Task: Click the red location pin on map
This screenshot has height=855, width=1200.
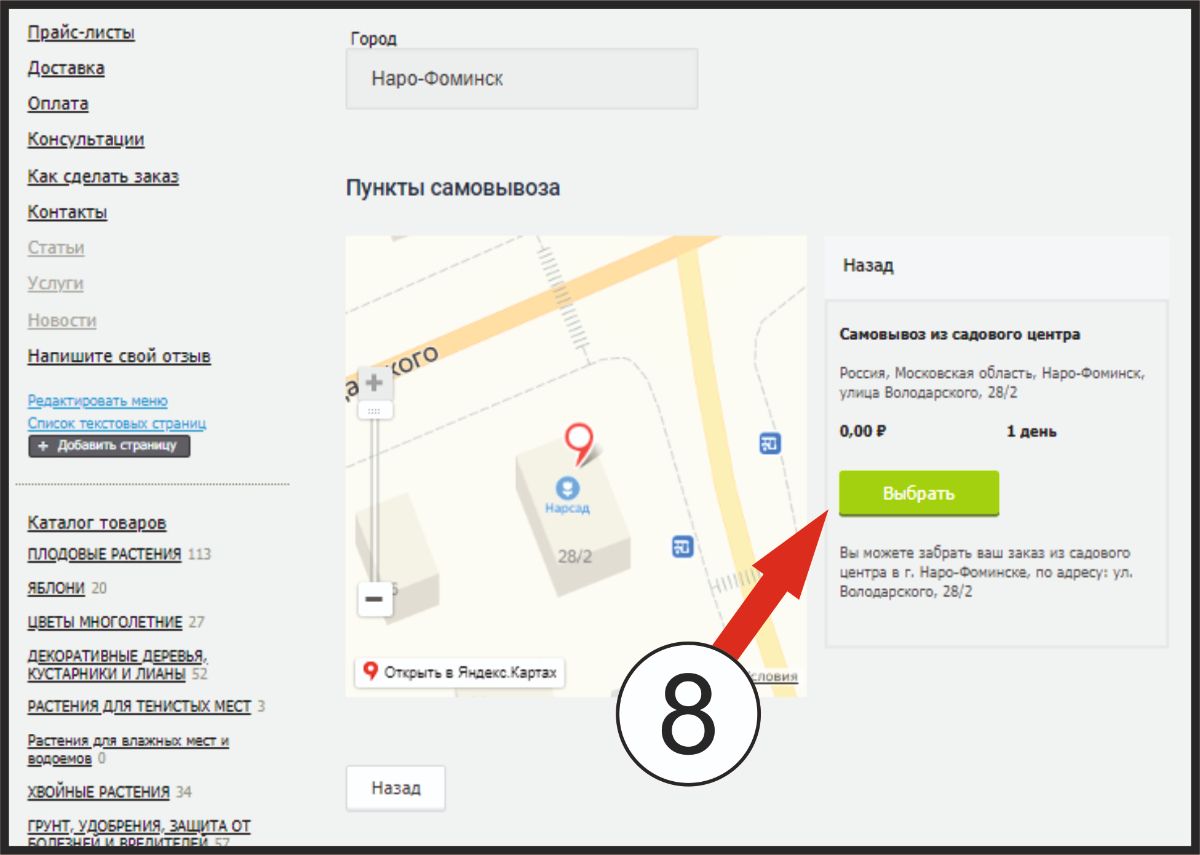Action: pyautogui.click(x=578, y=441)
